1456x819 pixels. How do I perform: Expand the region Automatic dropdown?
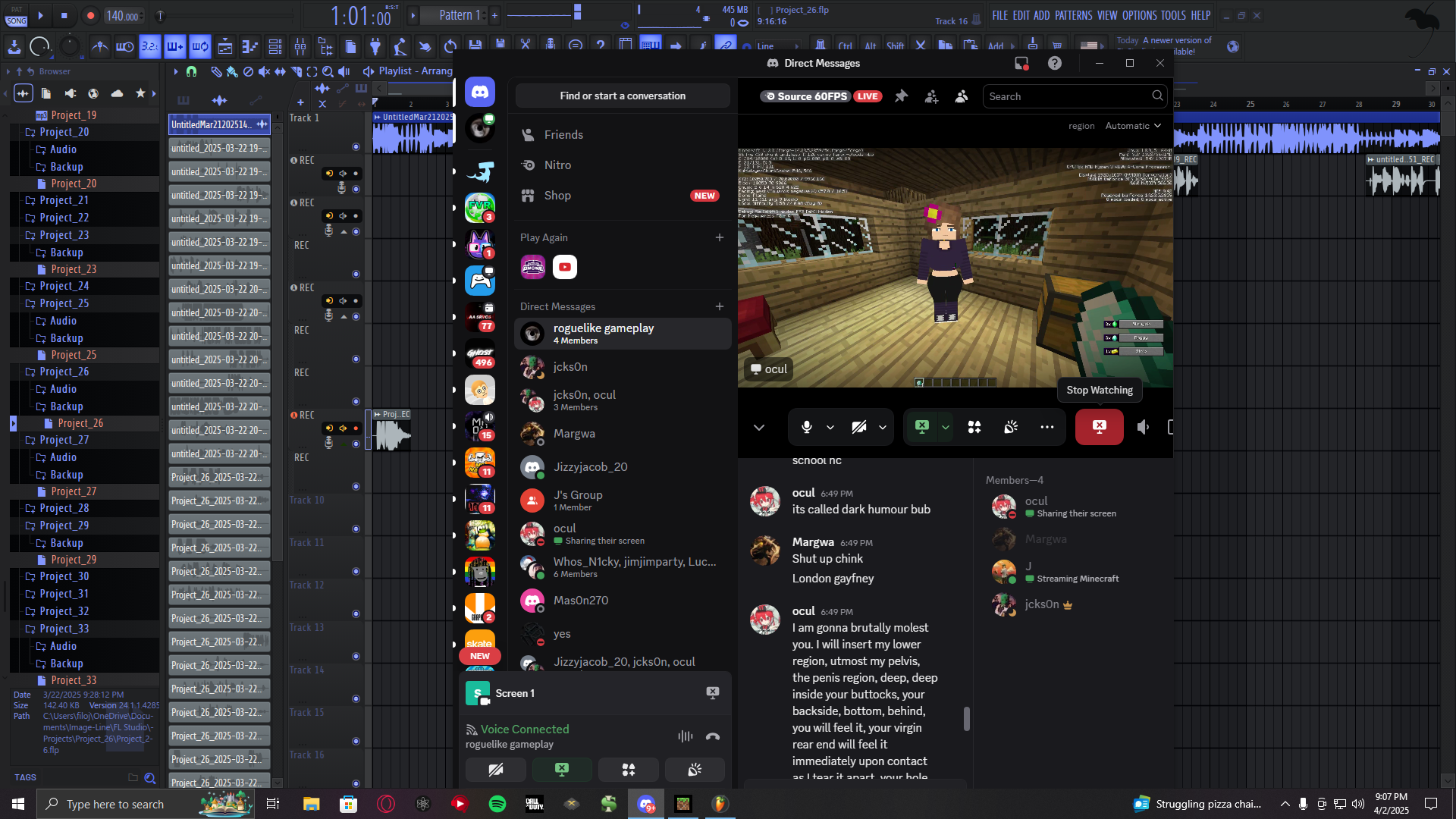[x=1133, y=126]
